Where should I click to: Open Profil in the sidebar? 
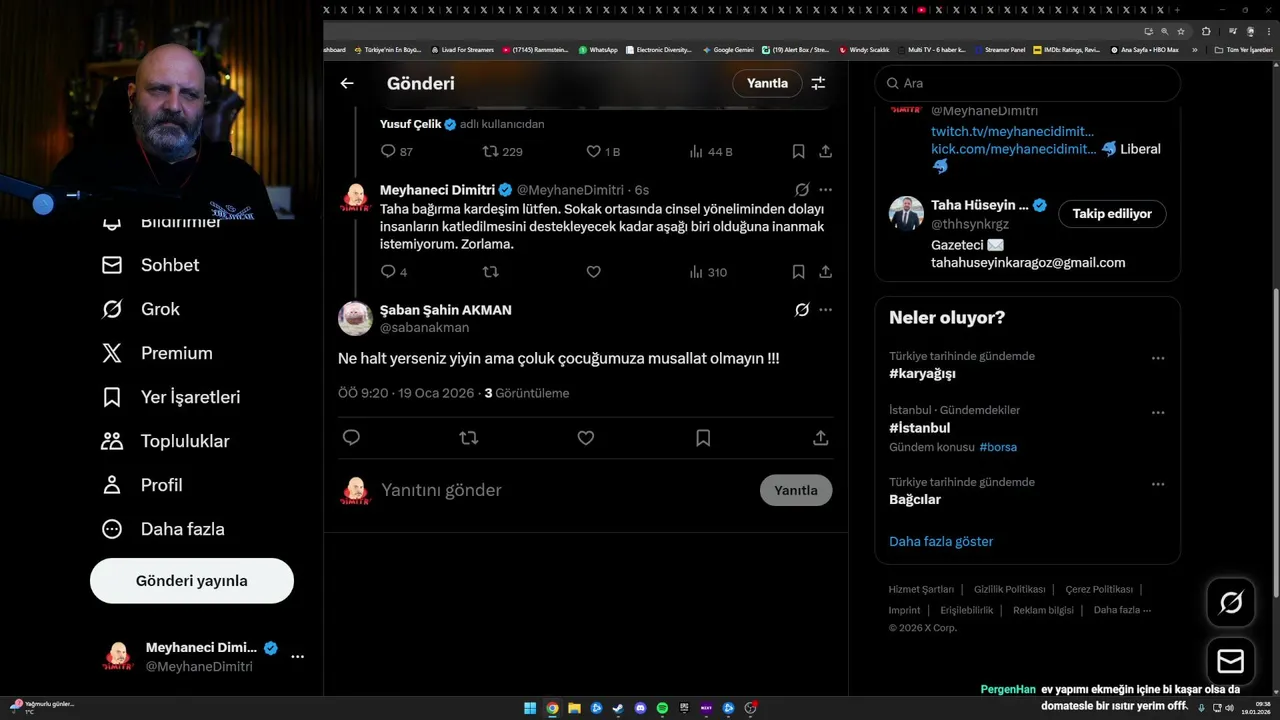click(x=143, y=485)
